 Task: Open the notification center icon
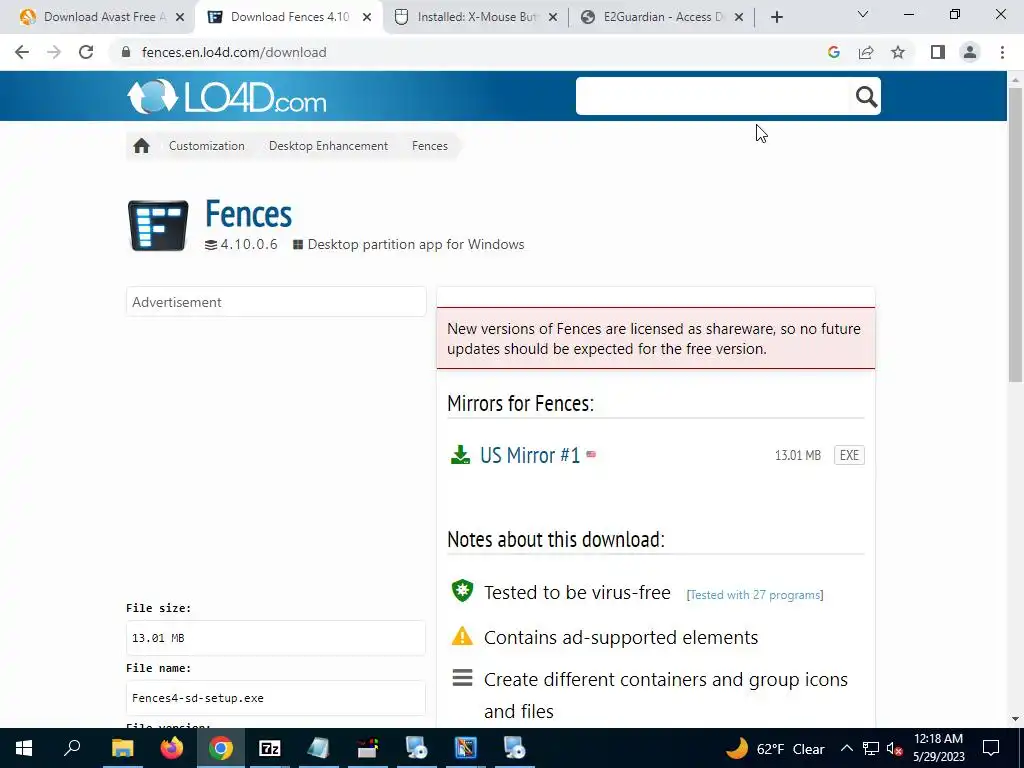tap(991, 748)
